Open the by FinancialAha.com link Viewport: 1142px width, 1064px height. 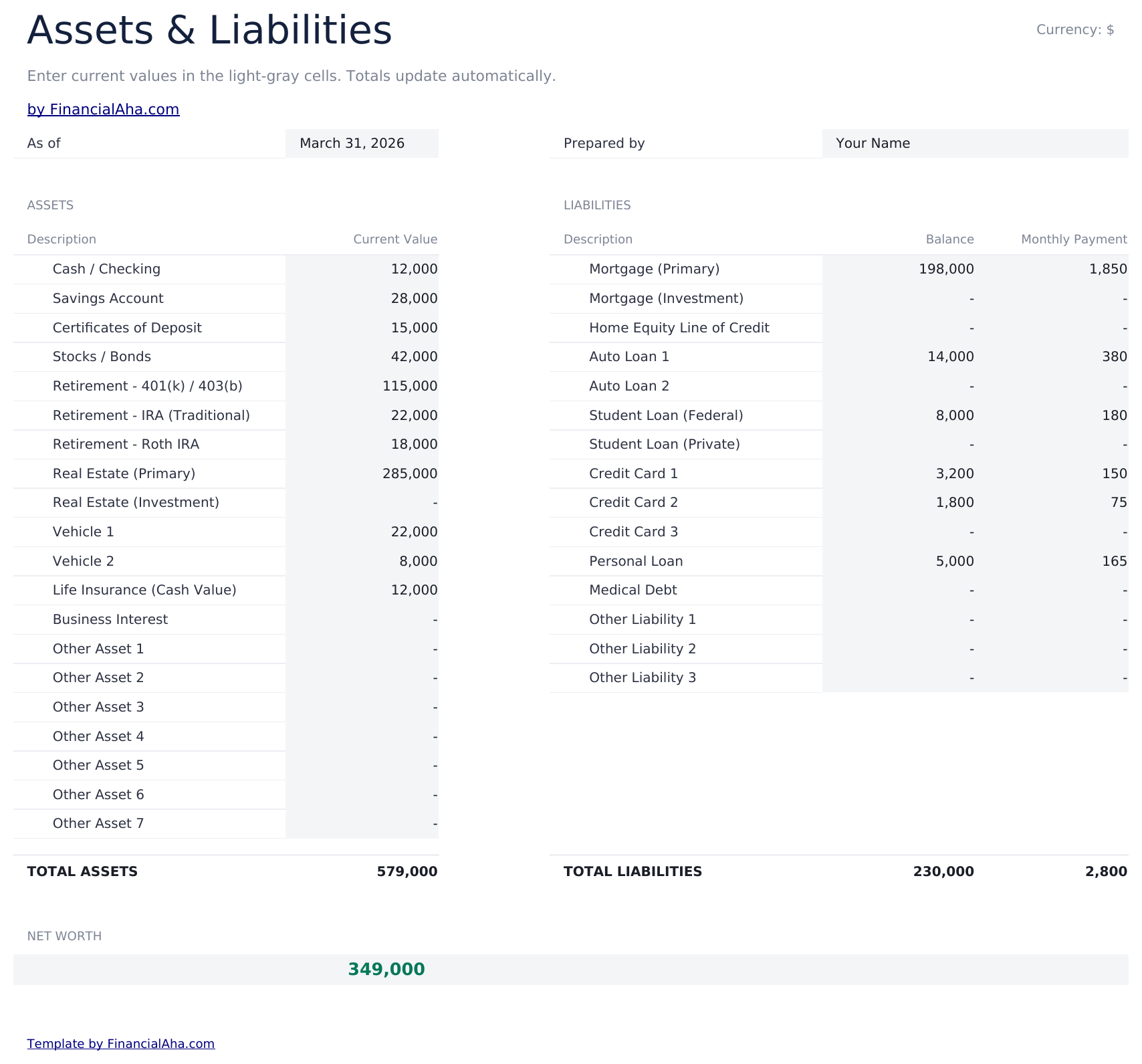click(x=103, y=109)
